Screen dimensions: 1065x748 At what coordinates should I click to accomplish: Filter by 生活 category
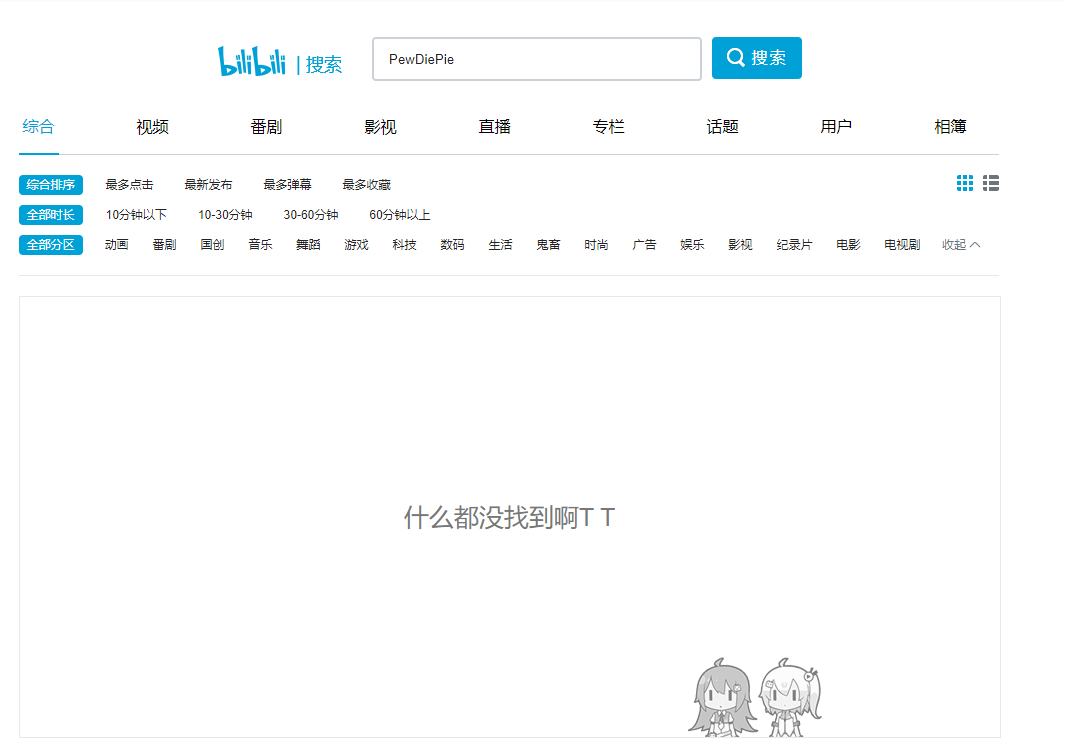click(x=501, y=245)
